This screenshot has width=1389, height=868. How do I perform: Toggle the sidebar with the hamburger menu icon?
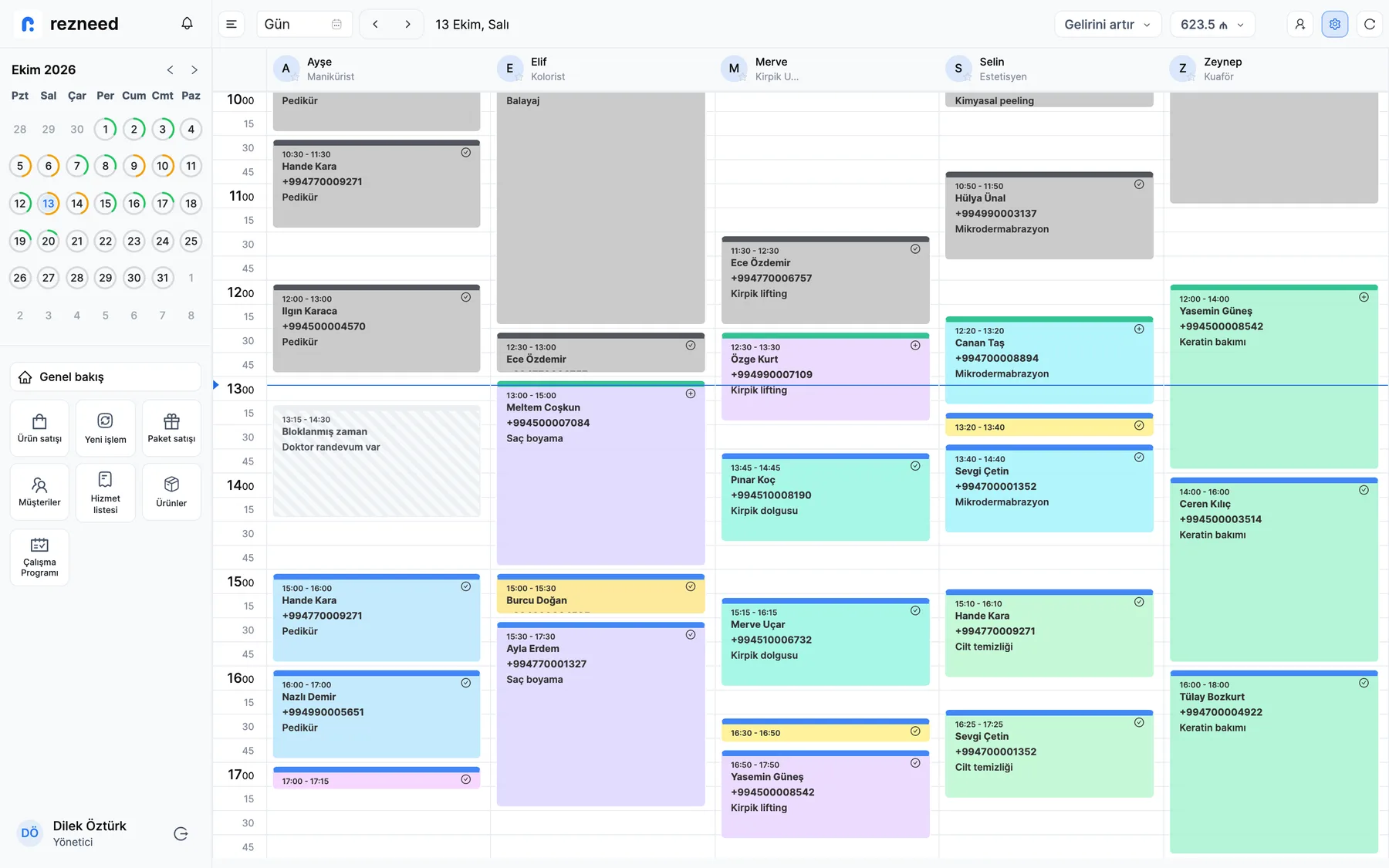click(x=231, y=24)
